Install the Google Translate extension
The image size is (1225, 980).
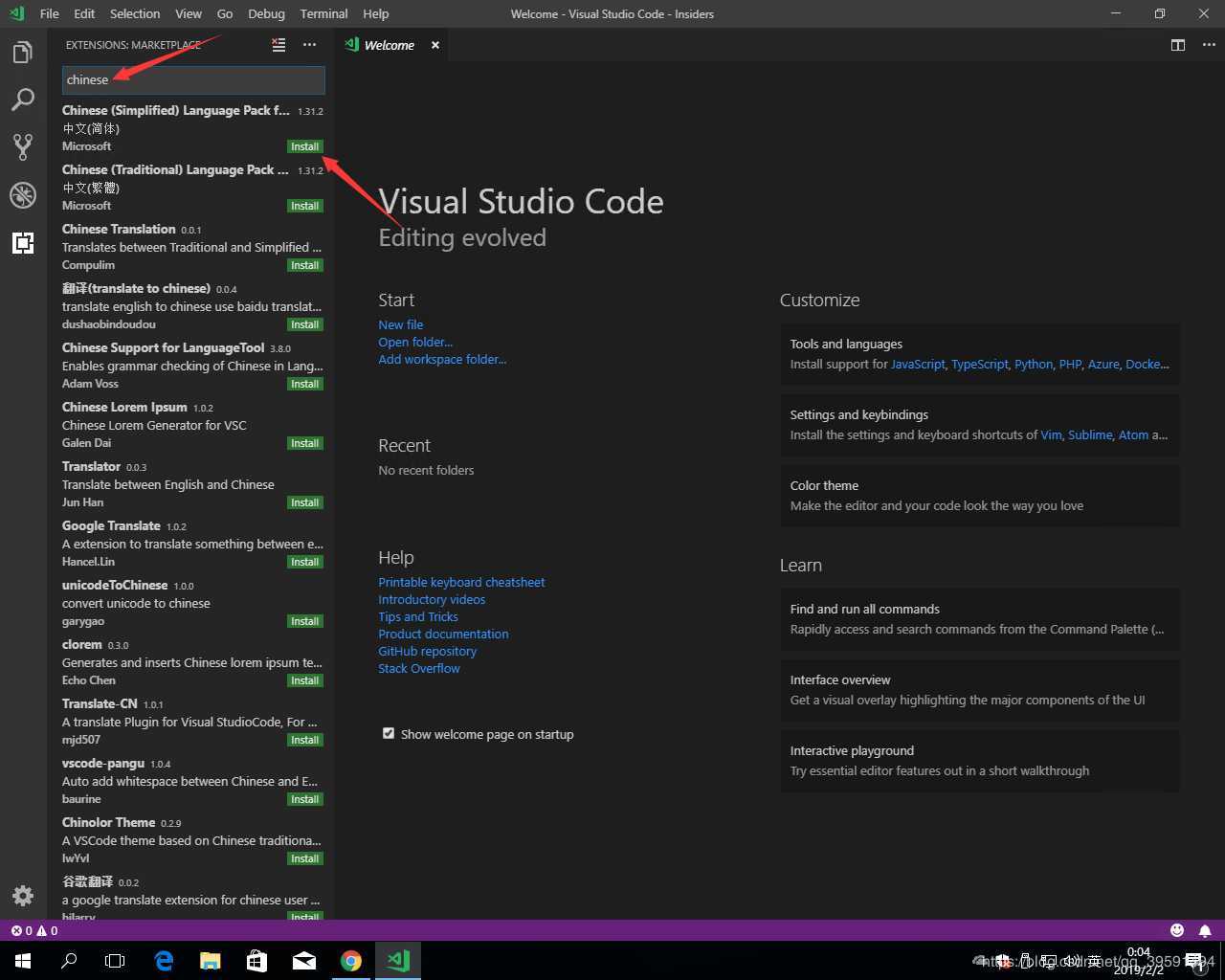tap(305, 562)
